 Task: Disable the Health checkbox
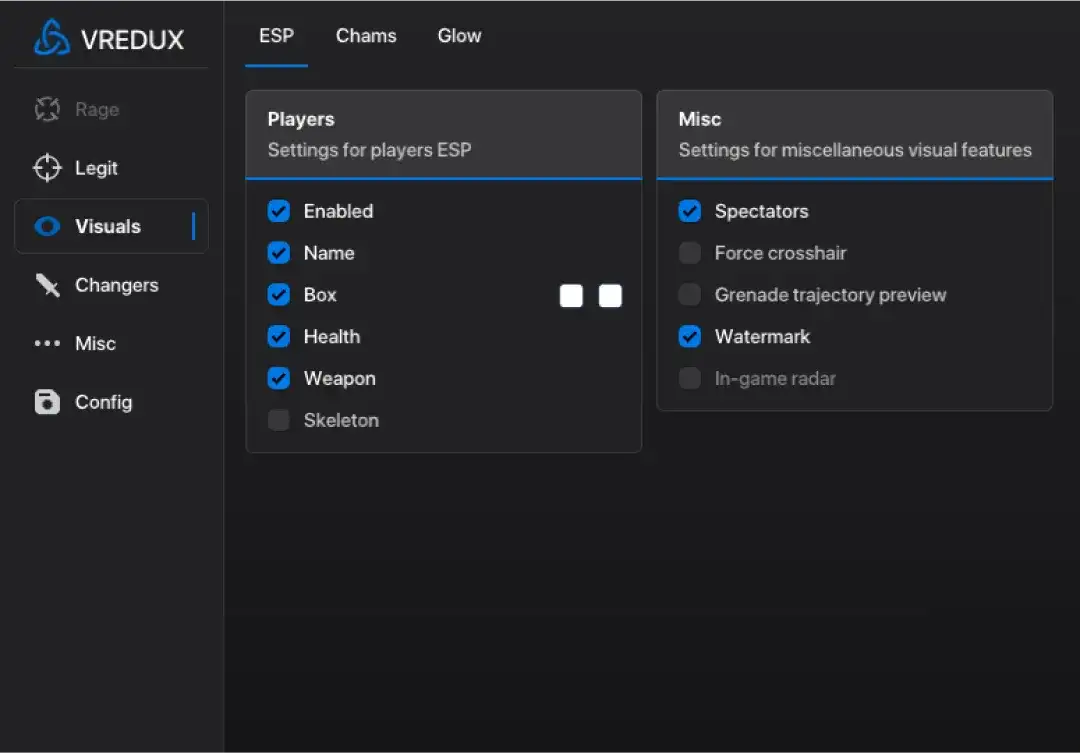[279, 337]
